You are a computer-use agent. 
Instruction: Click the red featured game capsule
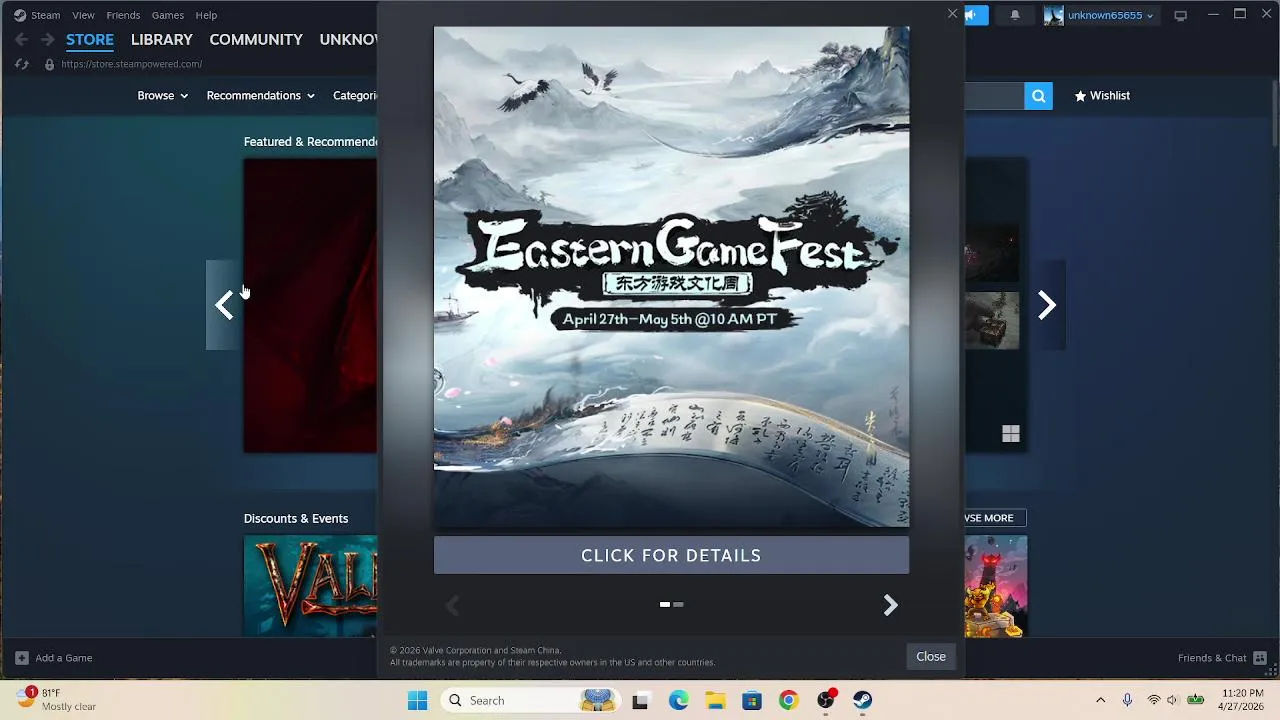click(311, 306)
